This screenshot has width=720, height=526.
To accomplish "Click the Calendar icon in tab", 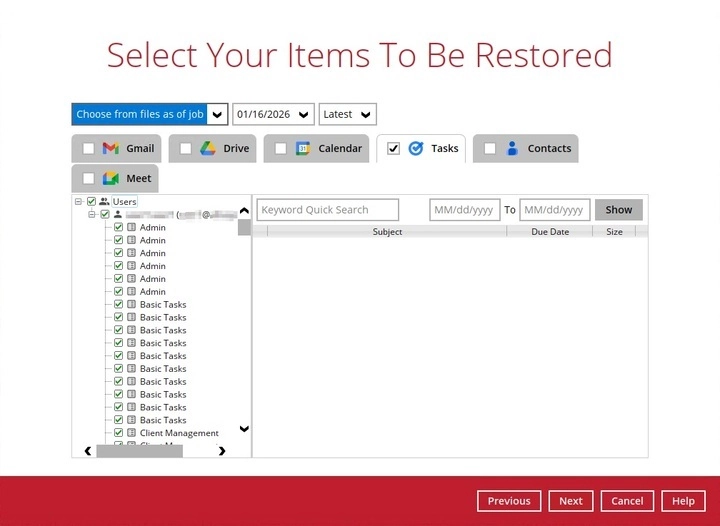I will (x=303, y=149).
